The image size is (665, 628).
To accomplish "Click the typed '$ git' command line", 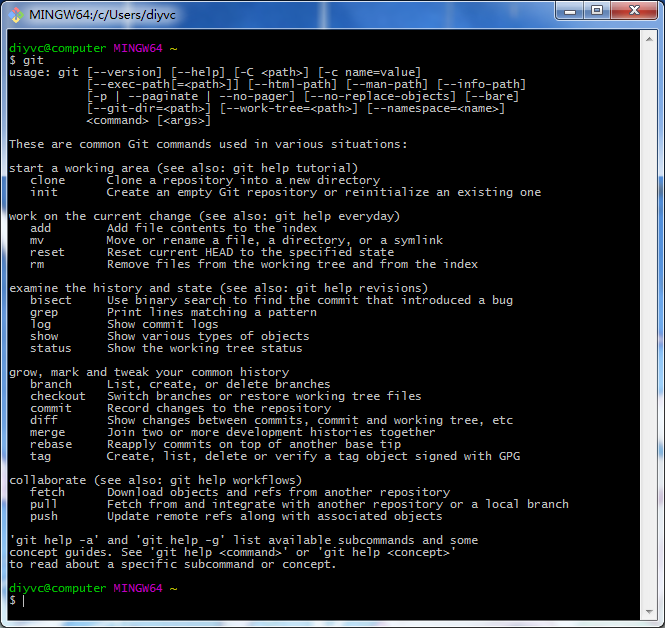I will pyautogui.click(x=26, y=60).
